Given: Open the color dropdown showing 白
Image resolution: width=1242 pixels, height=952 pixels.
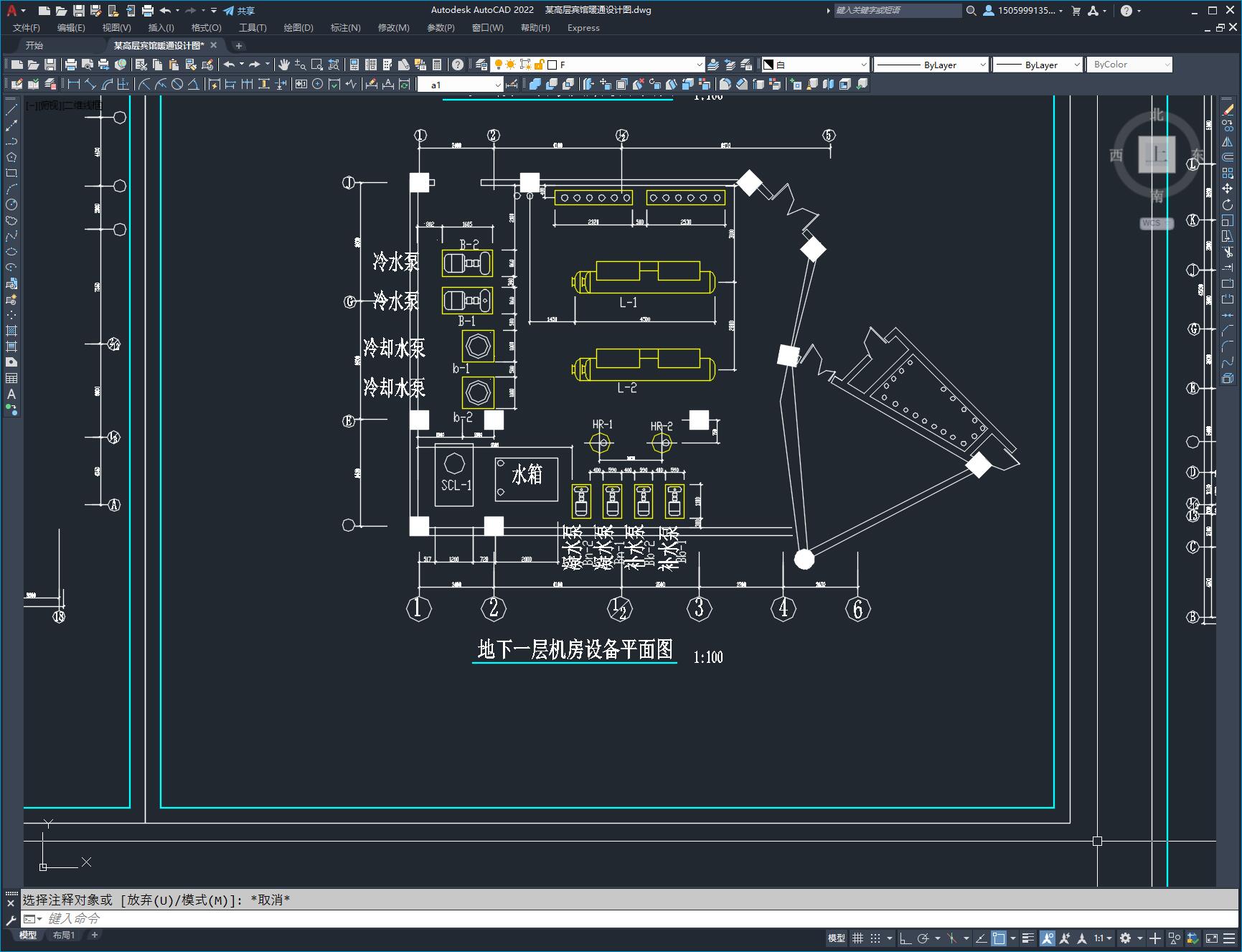Looking at the screenshot, I should (x=815, y=65).
